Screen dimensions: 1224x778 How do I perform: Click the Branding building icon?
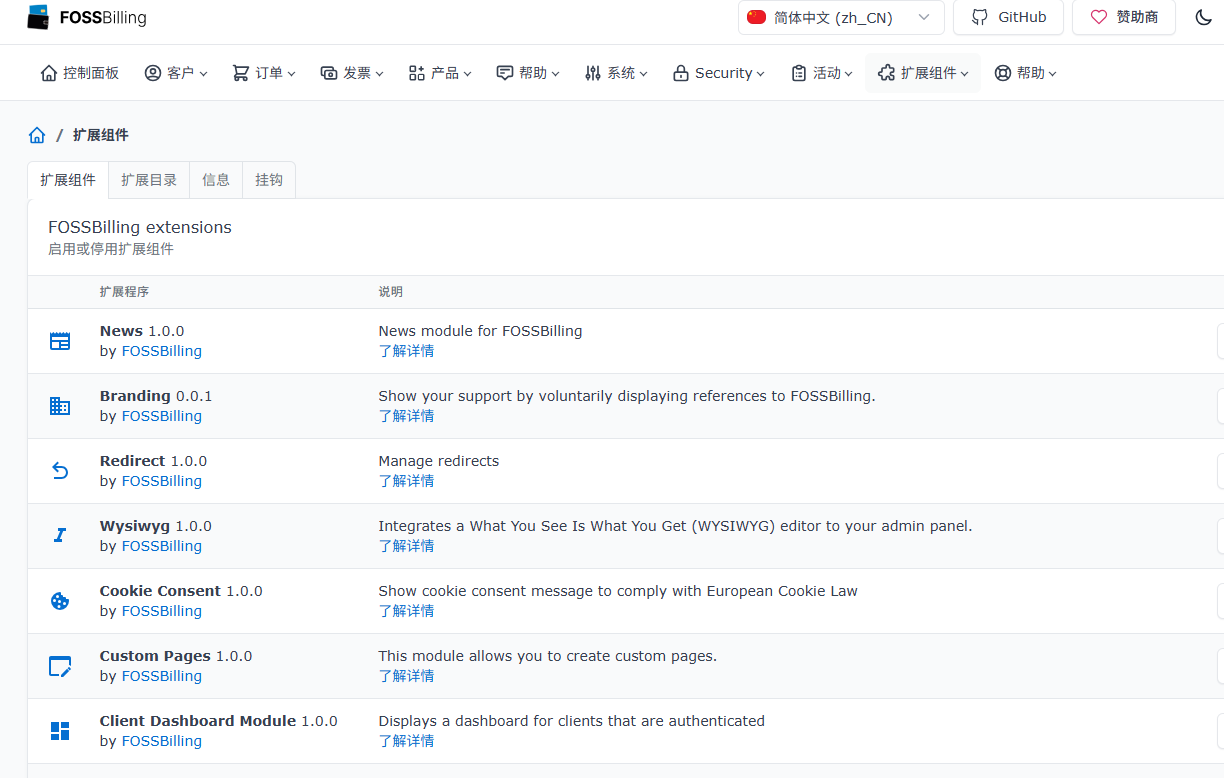coord(60,406)
